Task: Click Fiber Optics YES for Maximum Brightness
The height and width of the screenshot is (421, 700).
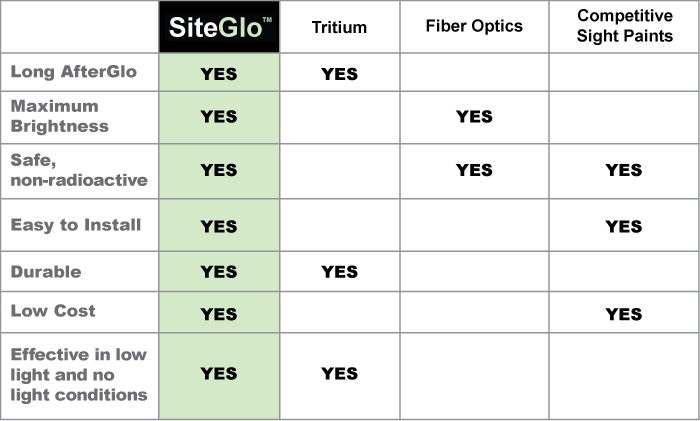Action: (x=474, y=117)
